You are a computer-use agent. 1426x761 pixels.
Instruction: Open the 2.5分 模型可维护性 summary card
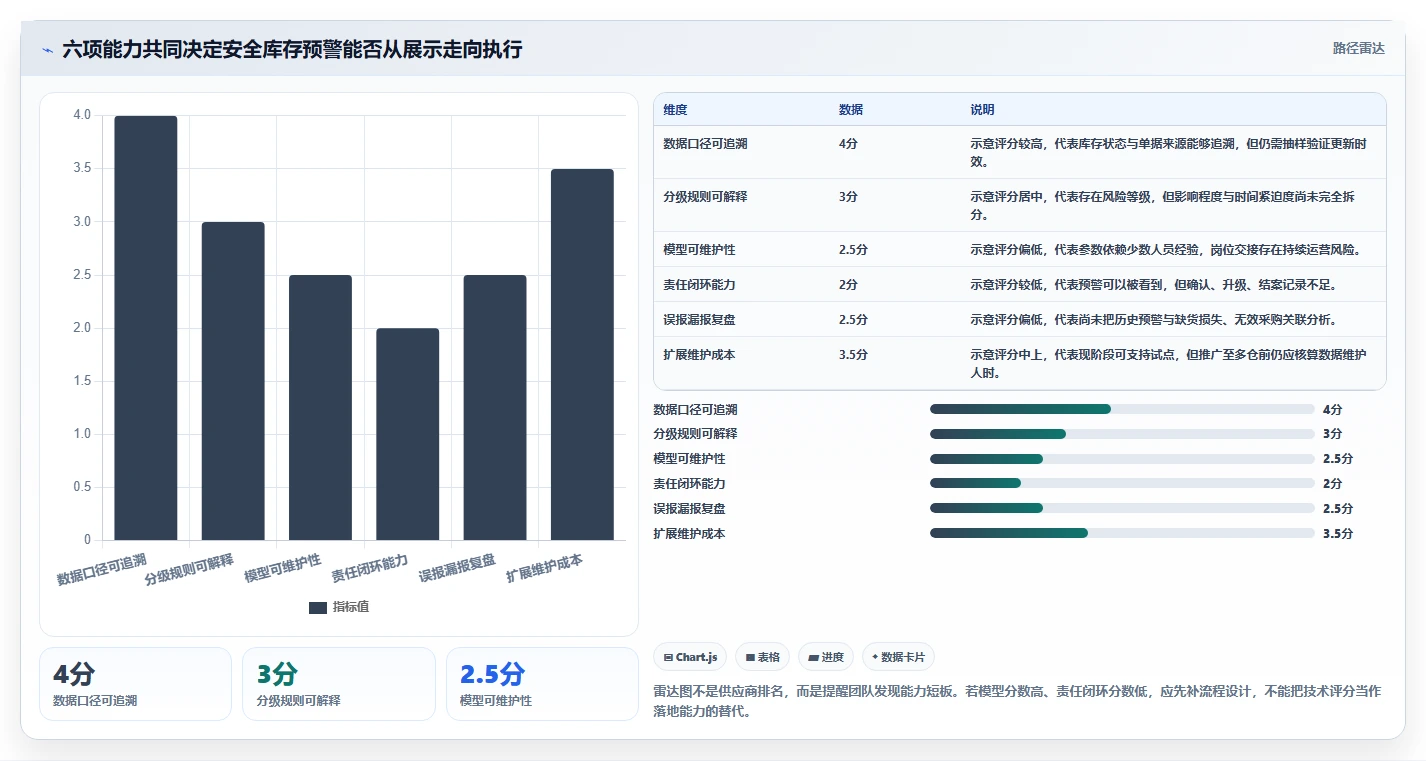[x=542, y=684]
